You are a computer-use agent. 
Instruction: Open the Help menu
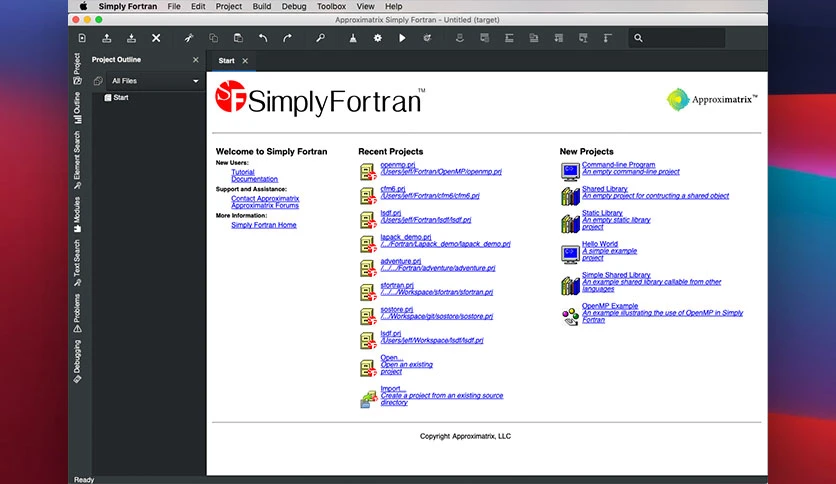point(393,6)
